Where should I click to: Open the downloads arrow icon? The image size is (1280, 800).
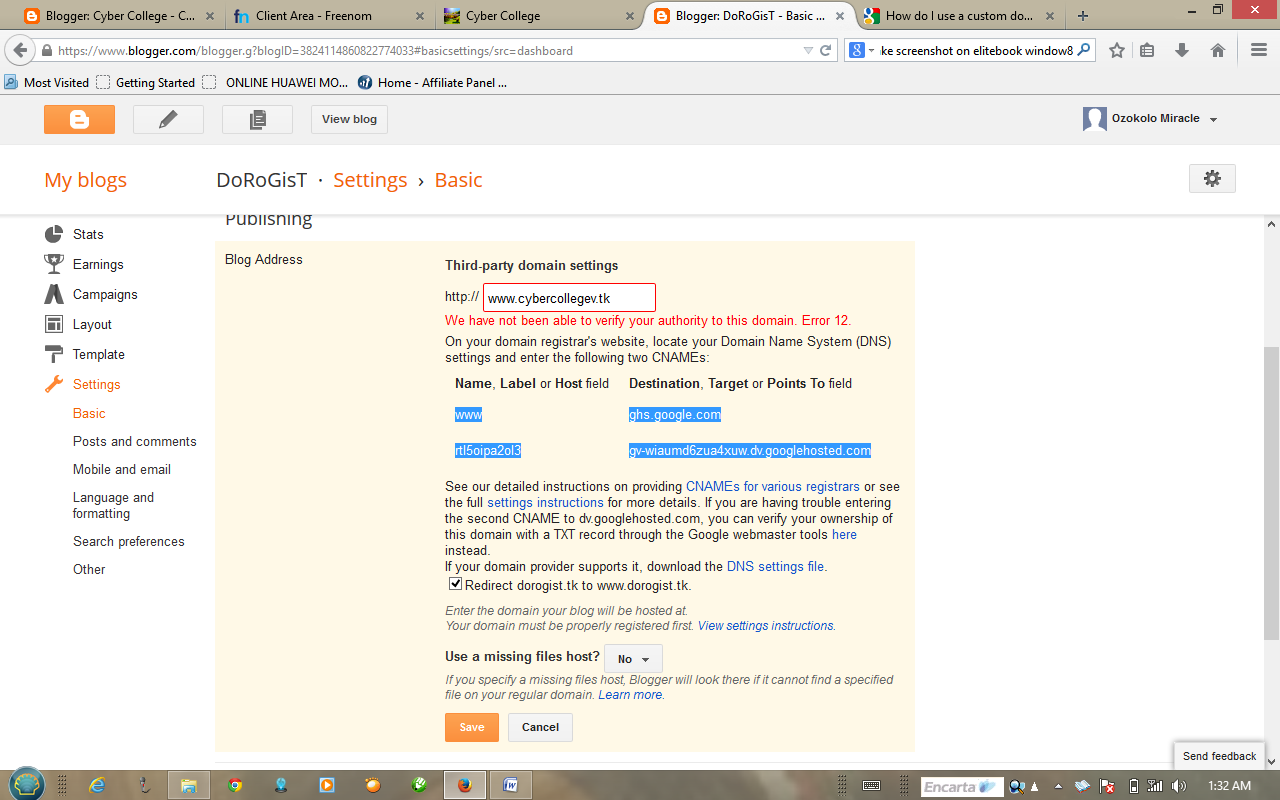(x=1182, y=50)
